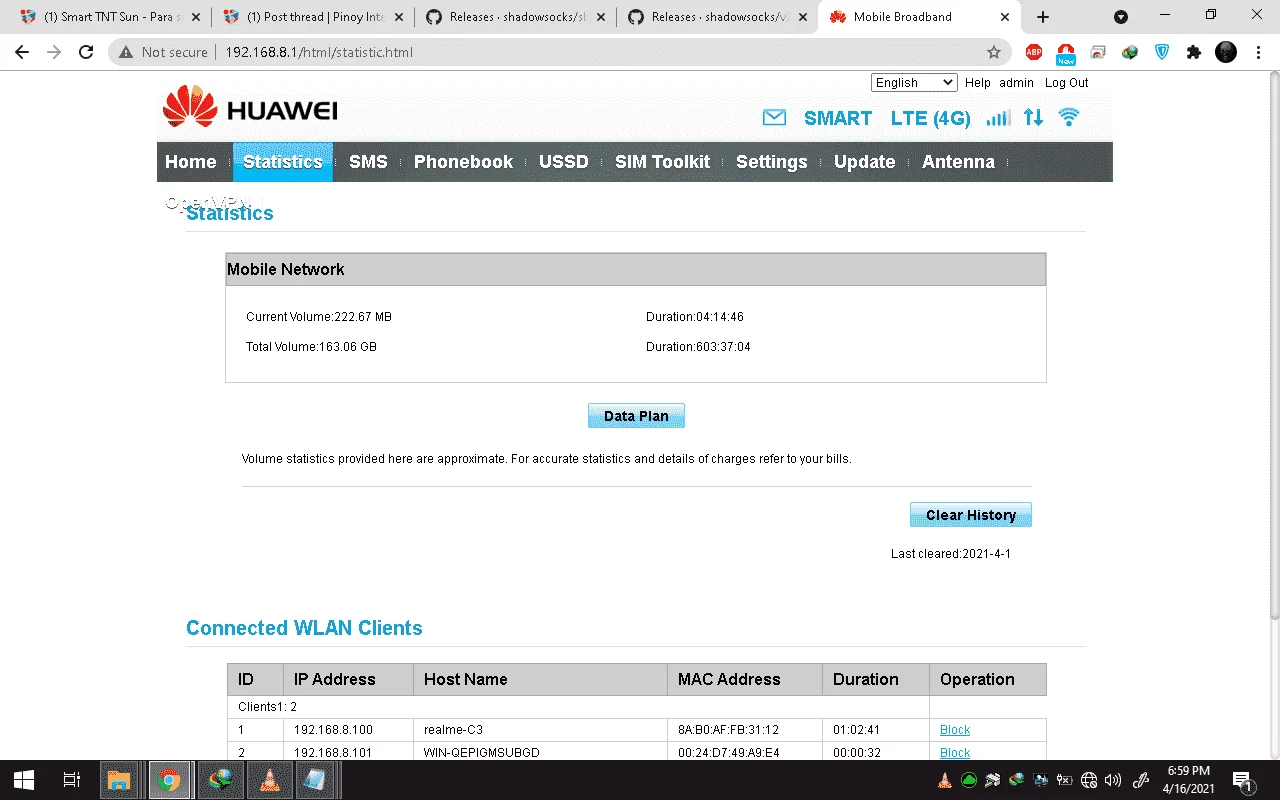
Task: Open the blue shield VPN extension icon
Action: point(1162,52)
